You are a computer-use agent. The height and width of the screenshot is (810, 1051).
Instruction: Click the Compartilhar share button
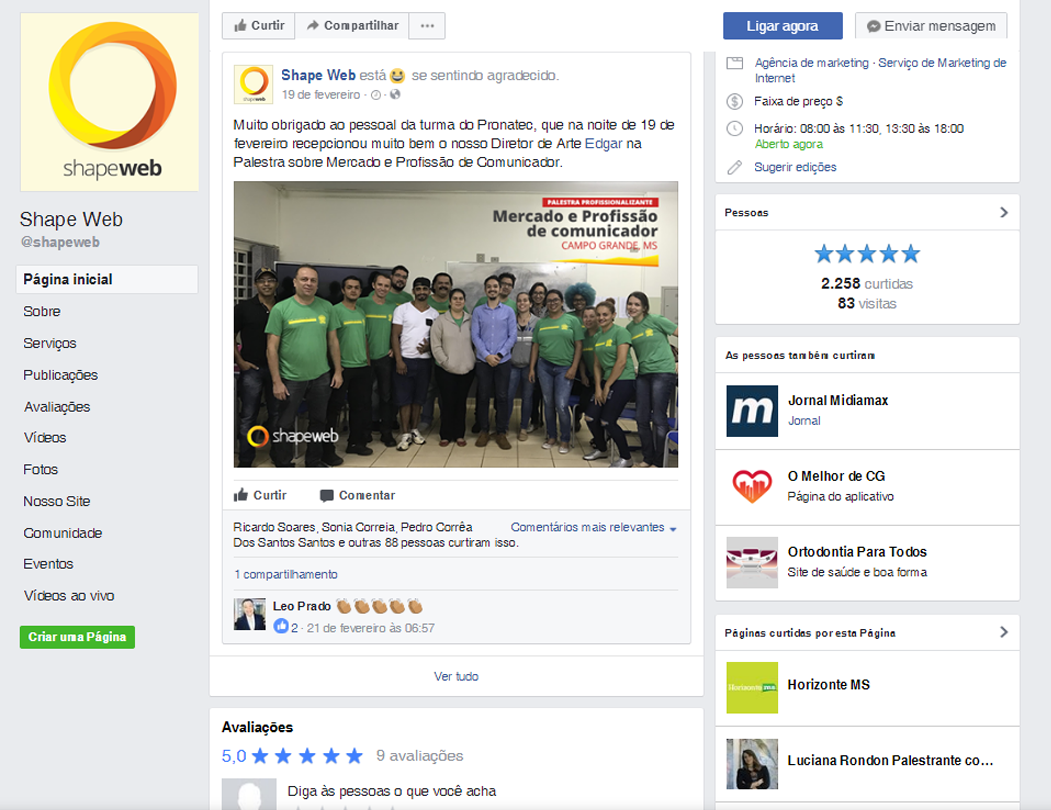pos(352,25)
